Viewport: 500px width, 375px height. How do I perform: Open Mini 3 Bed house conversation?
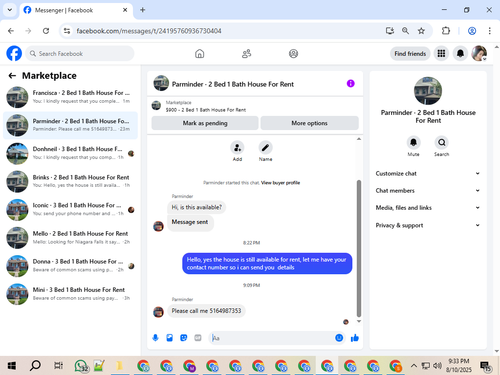tap(70, 294)
